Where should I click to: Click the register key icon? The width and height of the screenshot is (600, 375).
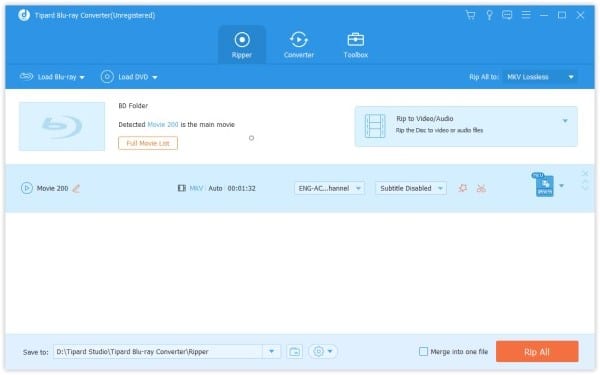[x=489, y=15]
